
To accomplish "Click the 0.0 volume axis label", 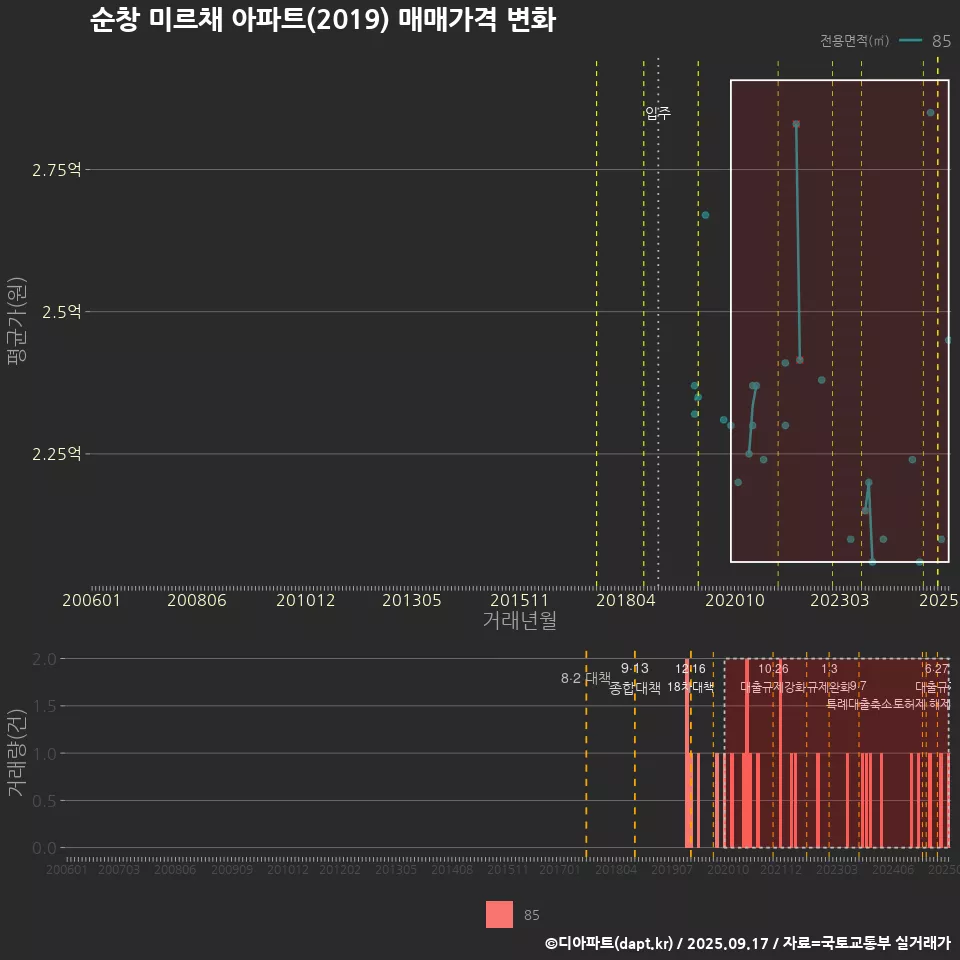I will point(44,848).
